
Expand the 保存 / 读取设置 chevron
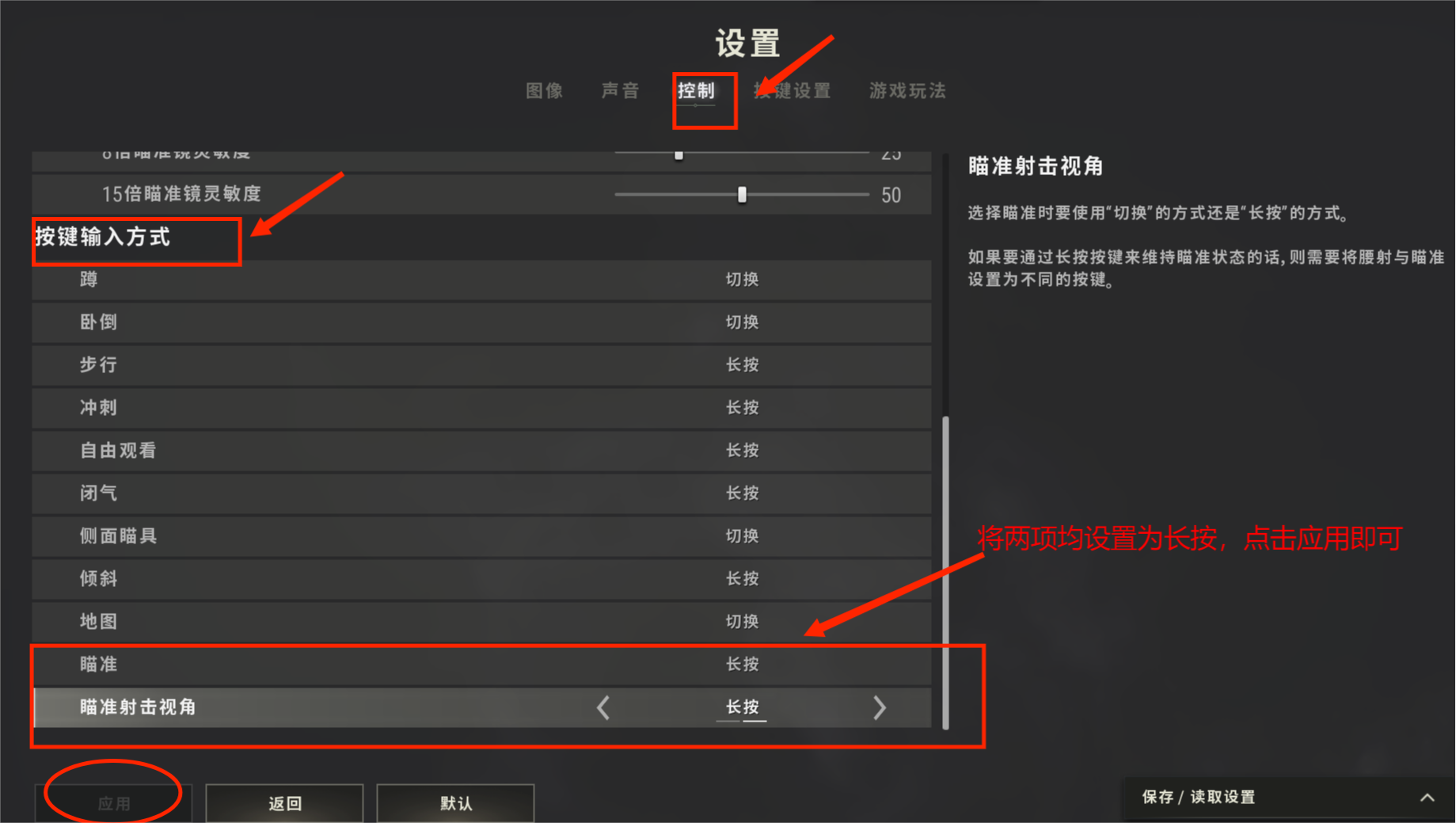tap(1427, 798)
